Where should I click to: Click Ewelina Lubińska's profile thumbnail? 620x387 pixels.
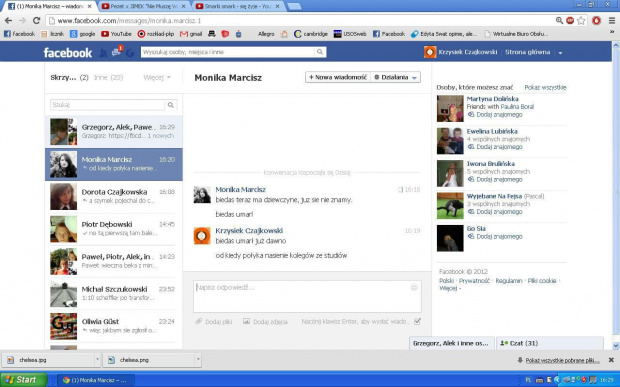450,141
